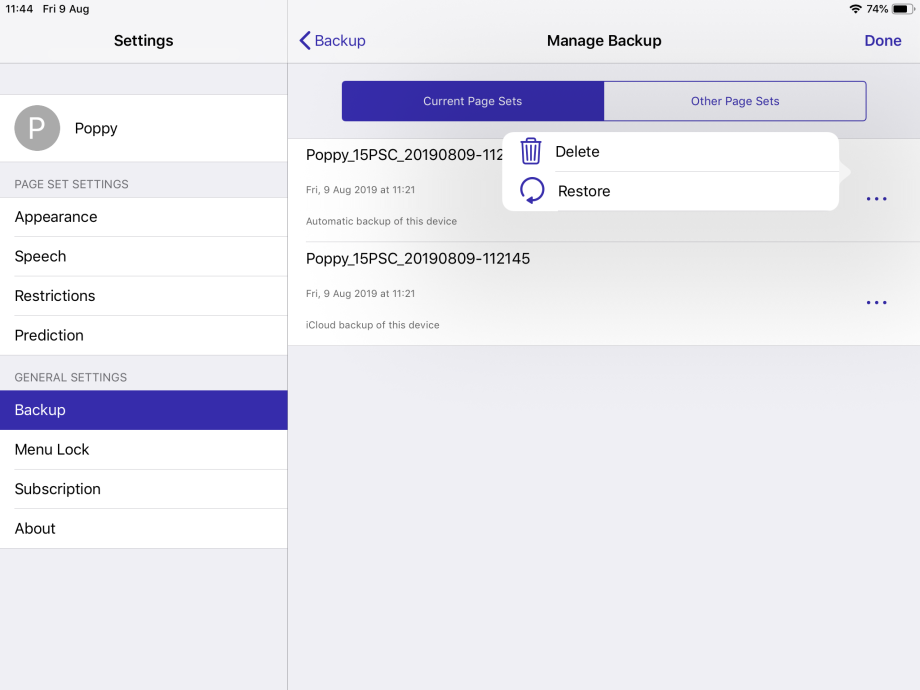The width and height of the screenshot is (920, 690).
Task: Click the trash can Delete icon
Action: 530,151
